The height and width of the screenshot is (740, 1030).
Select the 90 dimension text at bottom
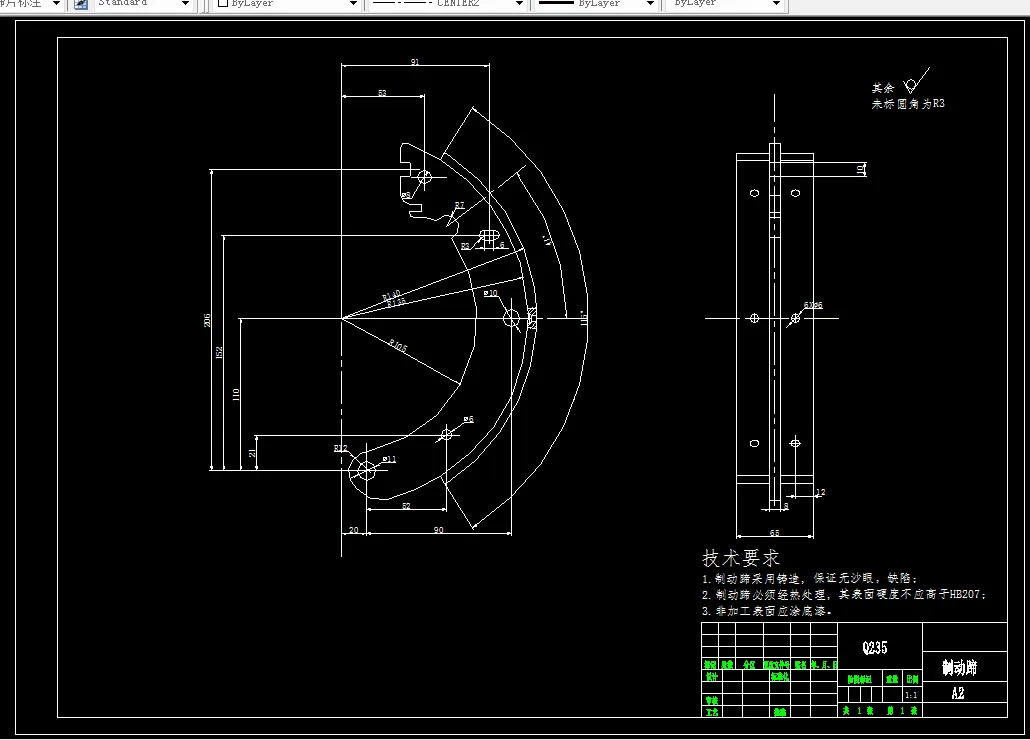(438, 530)
